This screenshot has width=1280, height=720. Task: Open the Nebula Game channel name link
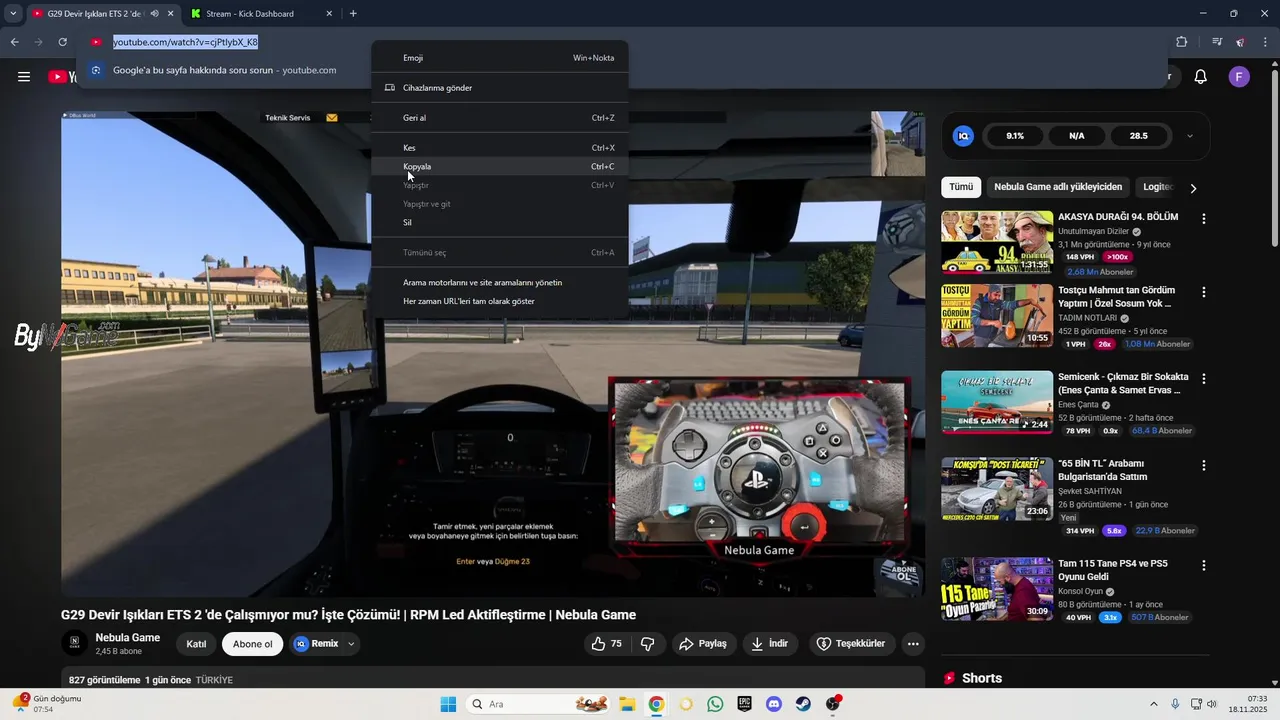pyautogui.click(x=128, y=638)
